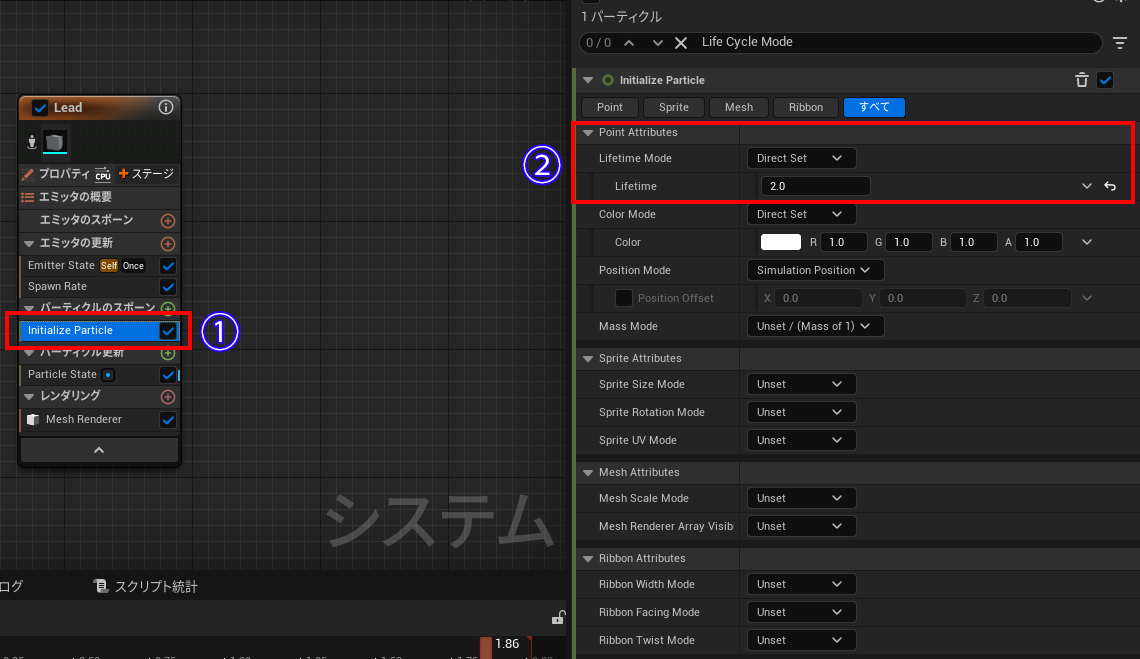This screenshot has height=659, width=1140.
Task: Switch to the Sprite filter tab
Action: click(x=673, y=107)
